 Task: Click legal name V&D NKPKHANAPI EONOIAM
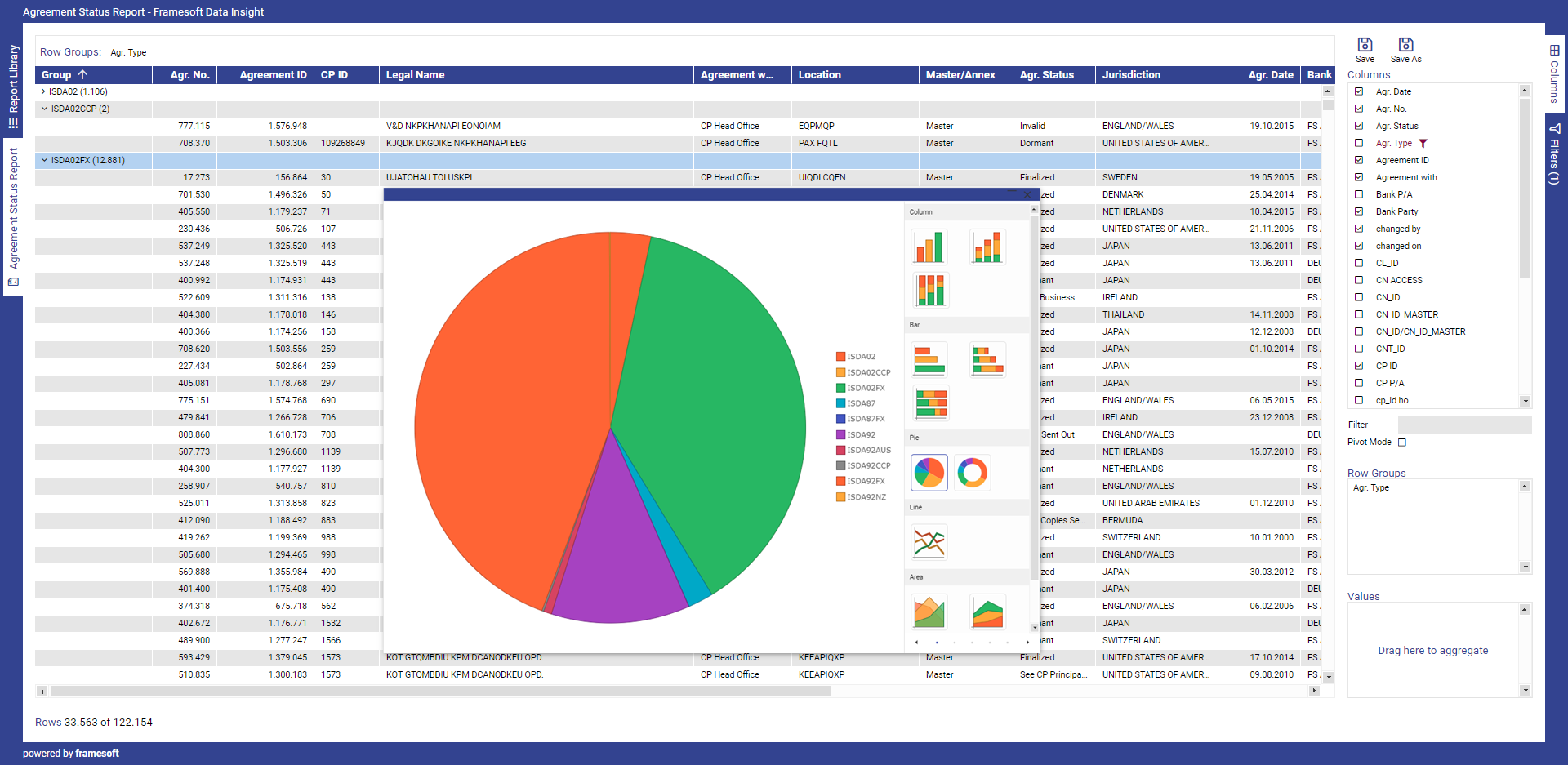point(443,126)
